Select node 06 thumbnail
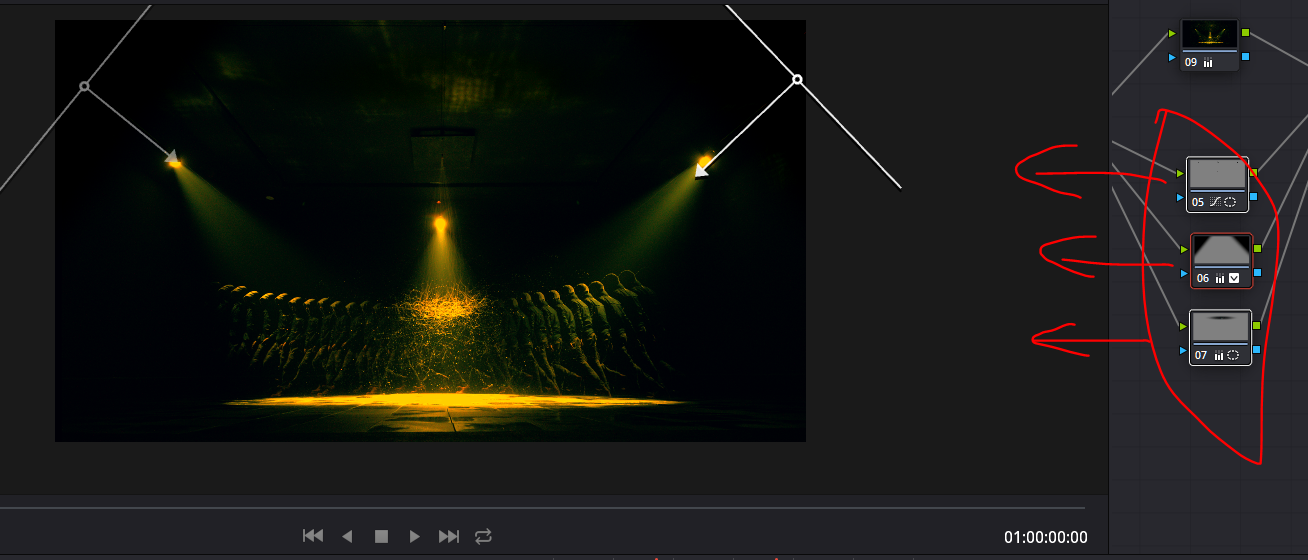The height and width of the screenshot is (560, 1308). pos(1221,250)
